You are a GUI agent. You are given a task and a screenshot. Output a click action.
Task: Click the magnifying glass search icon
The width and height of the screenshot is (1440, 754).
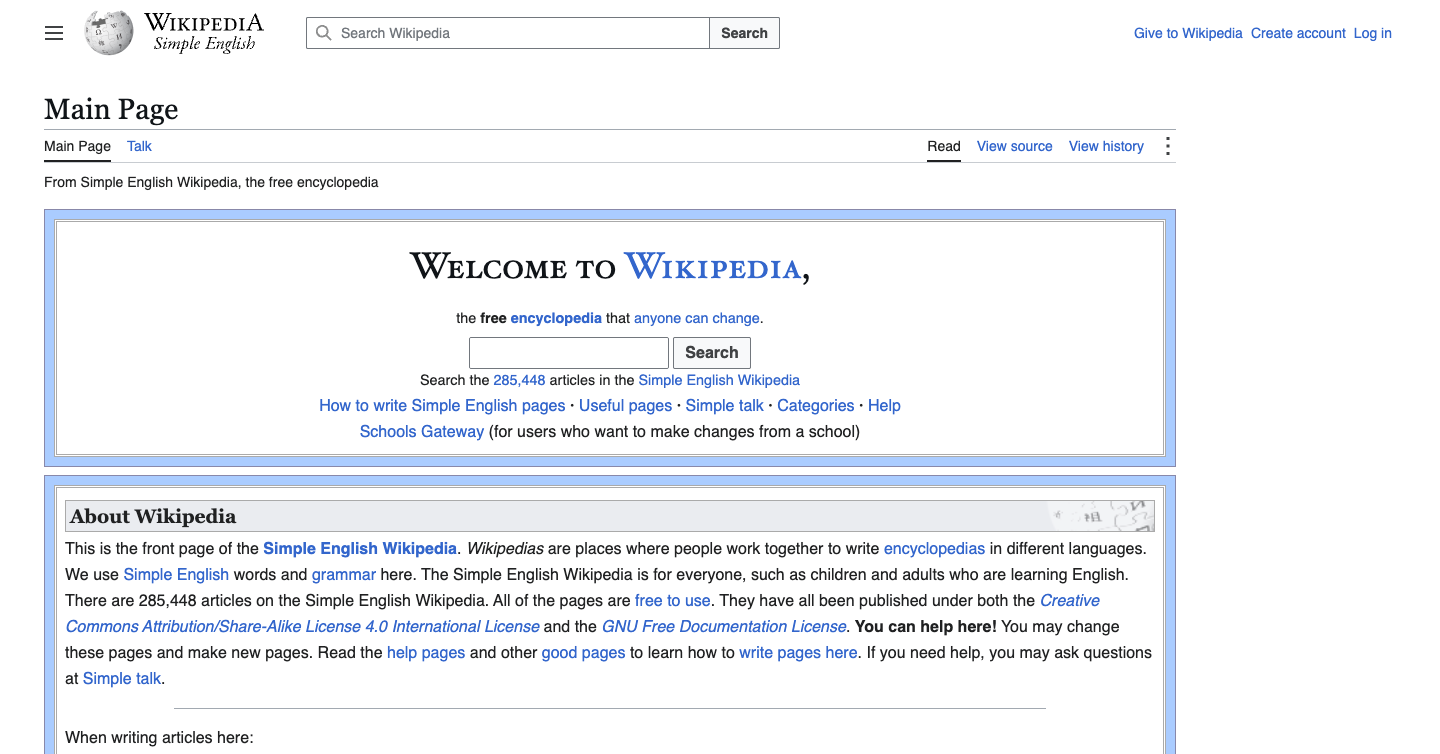pyautogui.click(x=323, y=33)
